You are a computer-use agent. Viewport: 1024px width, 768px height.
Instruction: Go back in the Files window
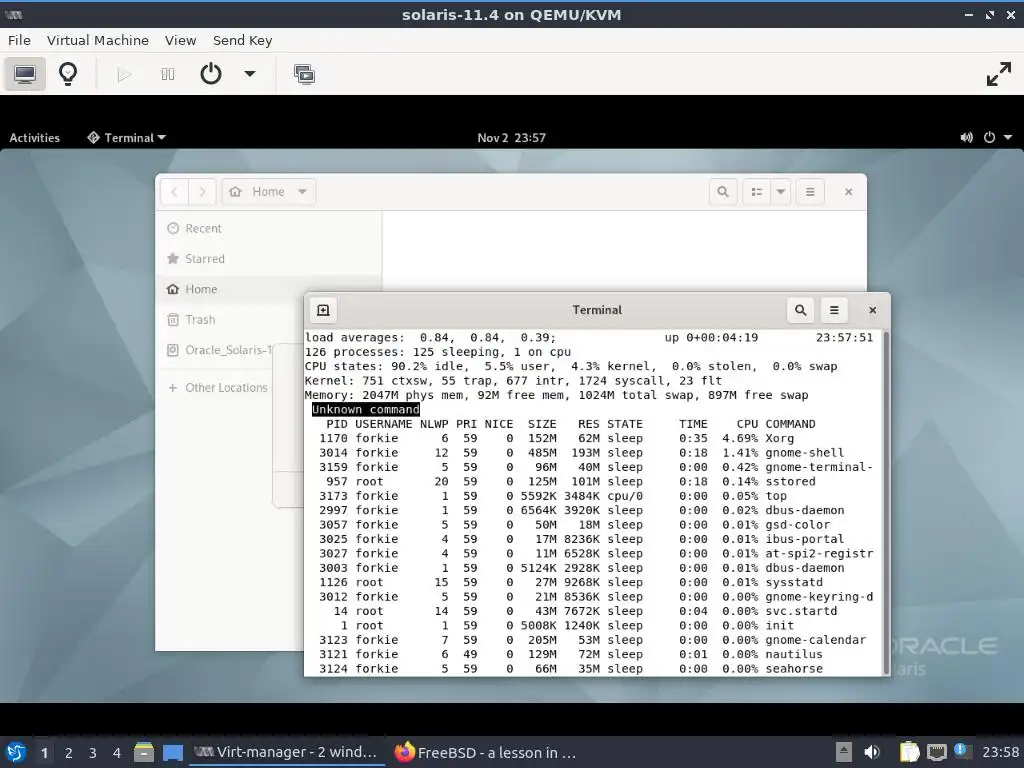[x=174, y=192]
